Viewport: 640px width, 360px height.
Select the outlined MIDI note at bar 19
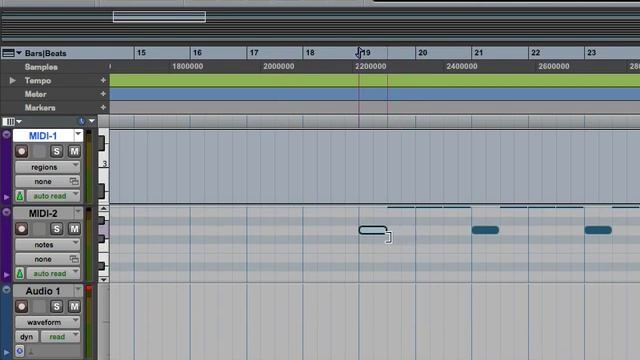[372, 230]
